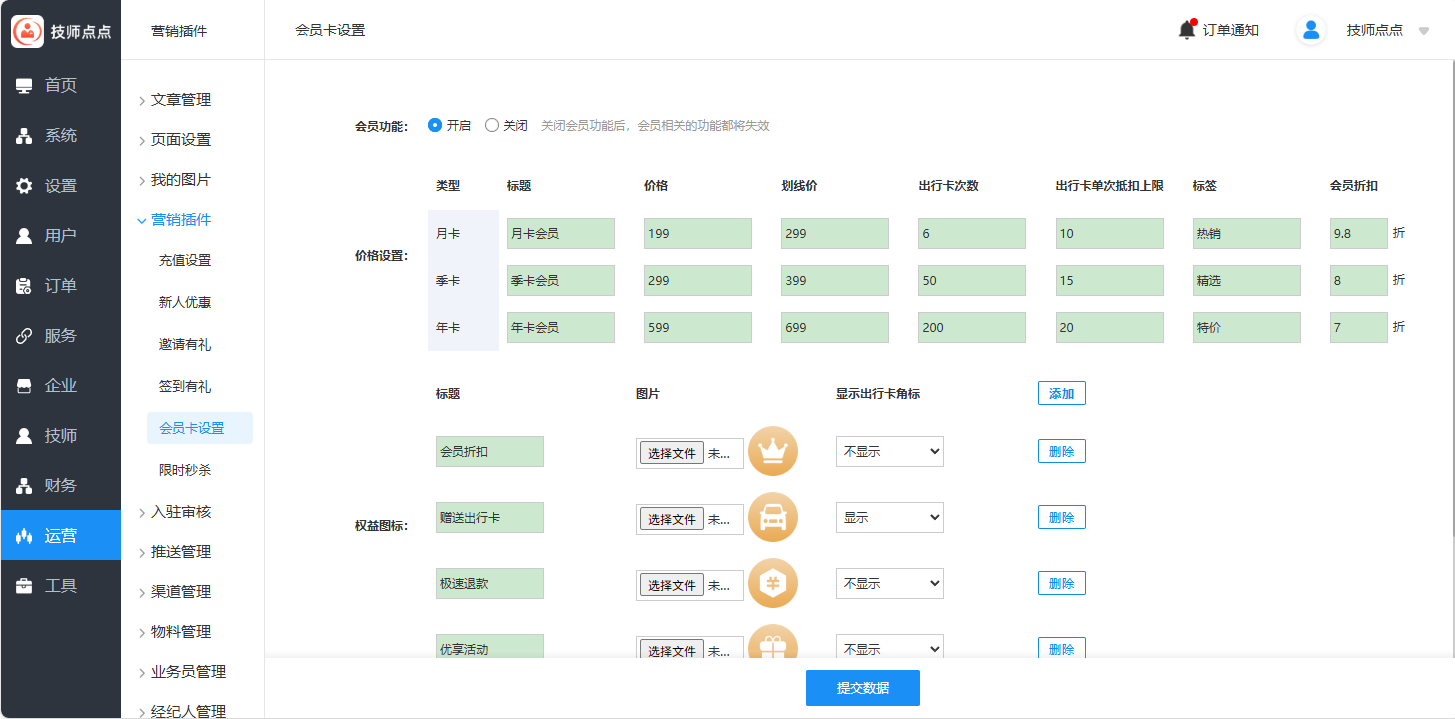Open 服务 with the link icon
The height and width of the screenshot is (719, 1455).
(24, 336)
